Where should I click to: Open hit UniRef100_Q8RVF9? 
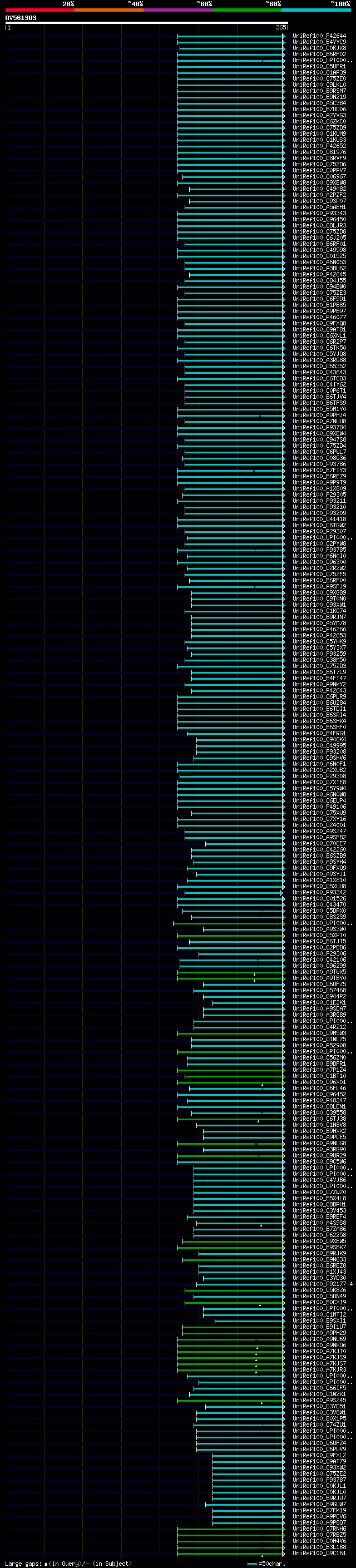(319, 159)
